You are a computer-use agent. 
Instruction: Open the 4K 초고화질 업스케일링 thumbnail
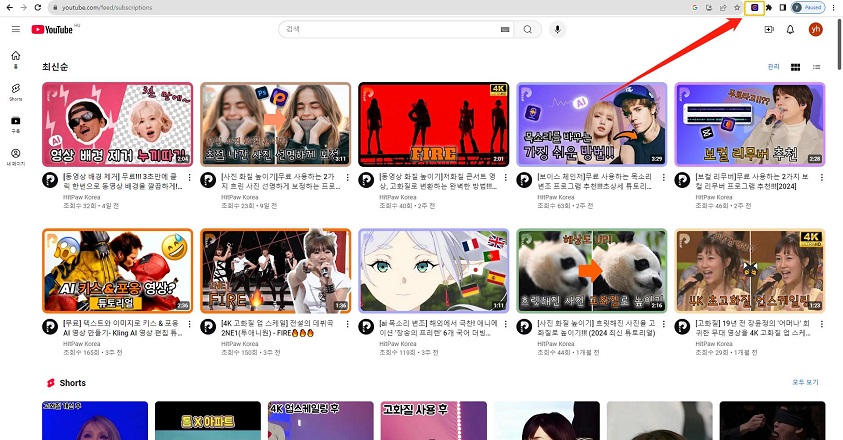tap(749, 271)
